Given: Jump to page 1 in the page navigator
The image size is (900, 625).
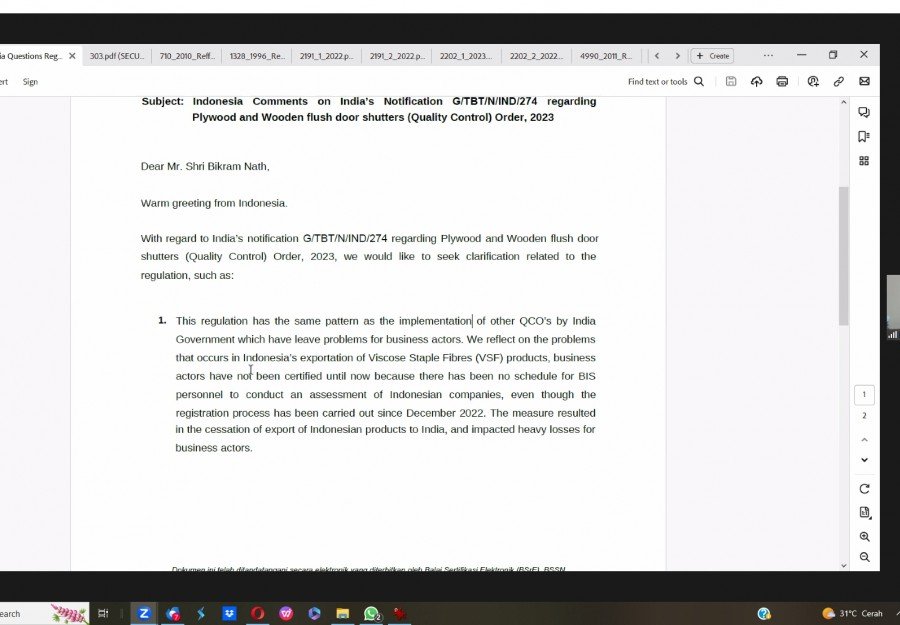Looking at the screenshot, I should point(864,394).
